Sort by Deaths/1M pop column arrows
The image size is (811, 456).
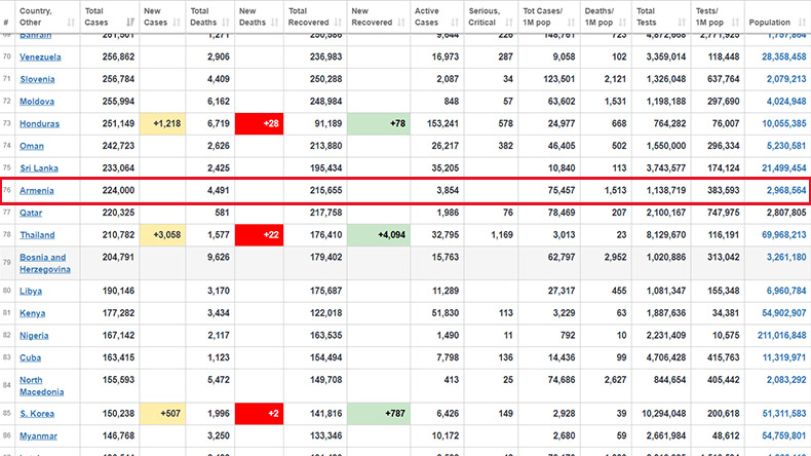[x=622, y=22]
